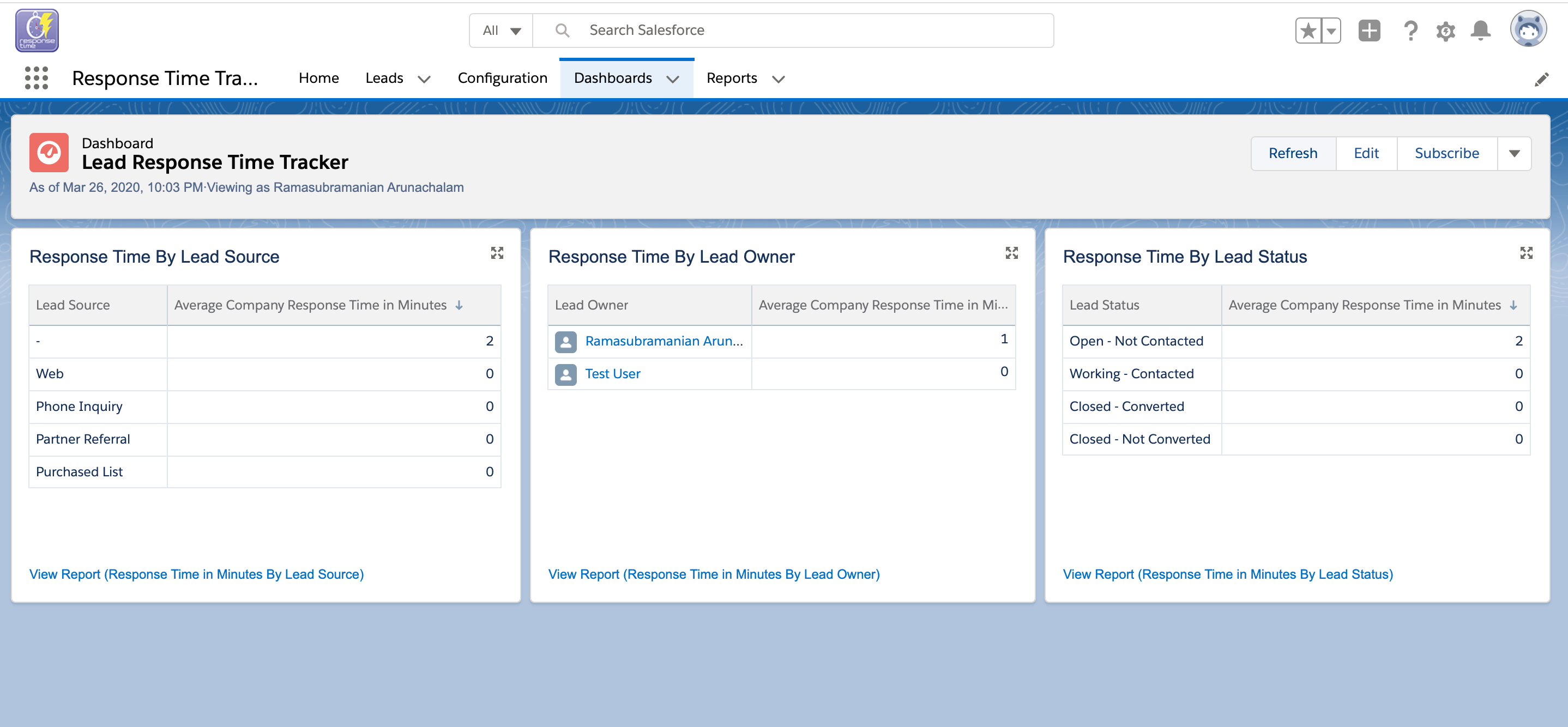The width and height of the screenshot is (1568, 727).
Task: Expand the Lead Status widget
Action: [x=1525, y=253]
